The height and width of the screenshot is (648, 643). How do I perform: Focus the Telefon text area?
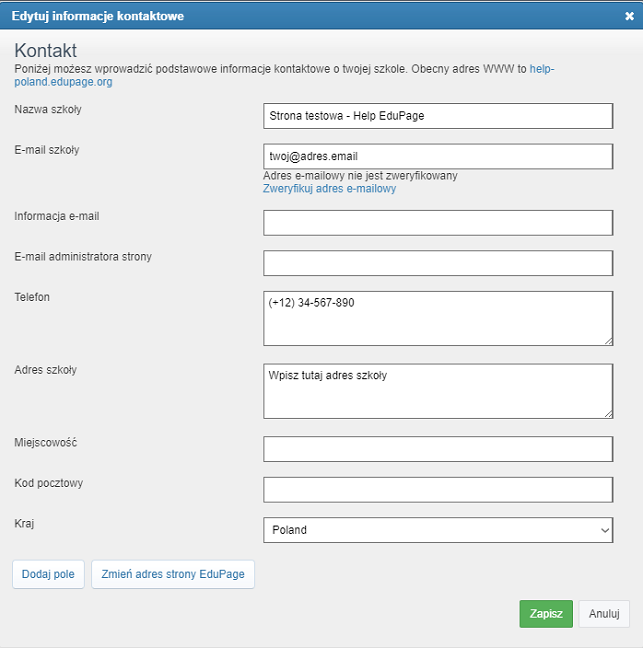point(438,318)
